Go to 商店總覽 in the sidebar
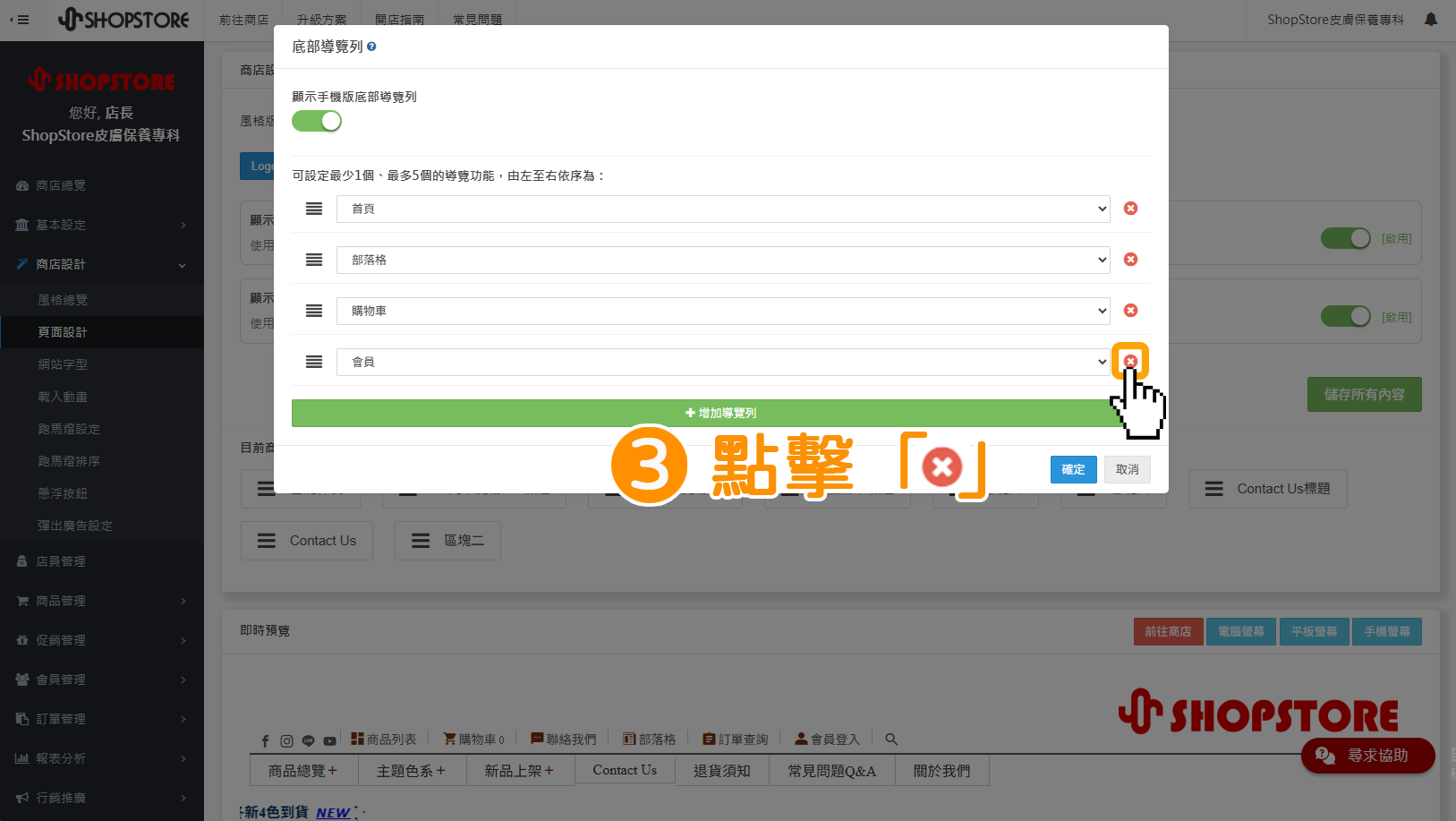1456x821 pixels. pyautogui.click(x=102, y=185)
